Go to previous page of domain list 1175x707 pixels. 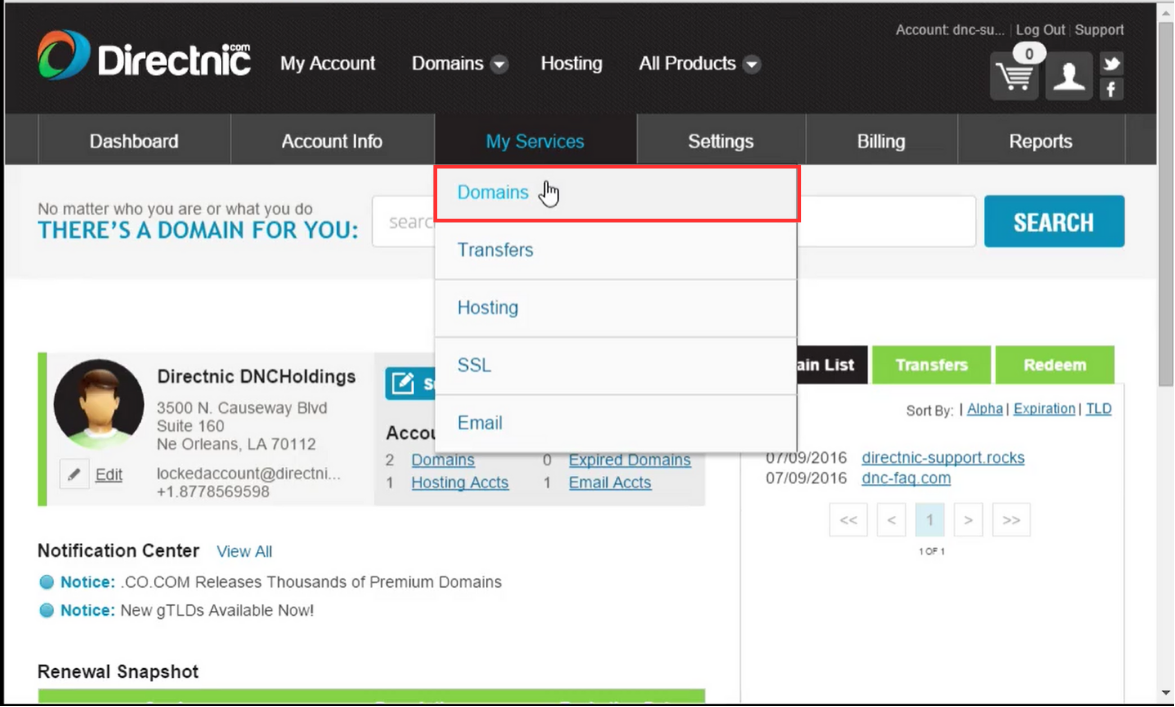coord(891,520)
